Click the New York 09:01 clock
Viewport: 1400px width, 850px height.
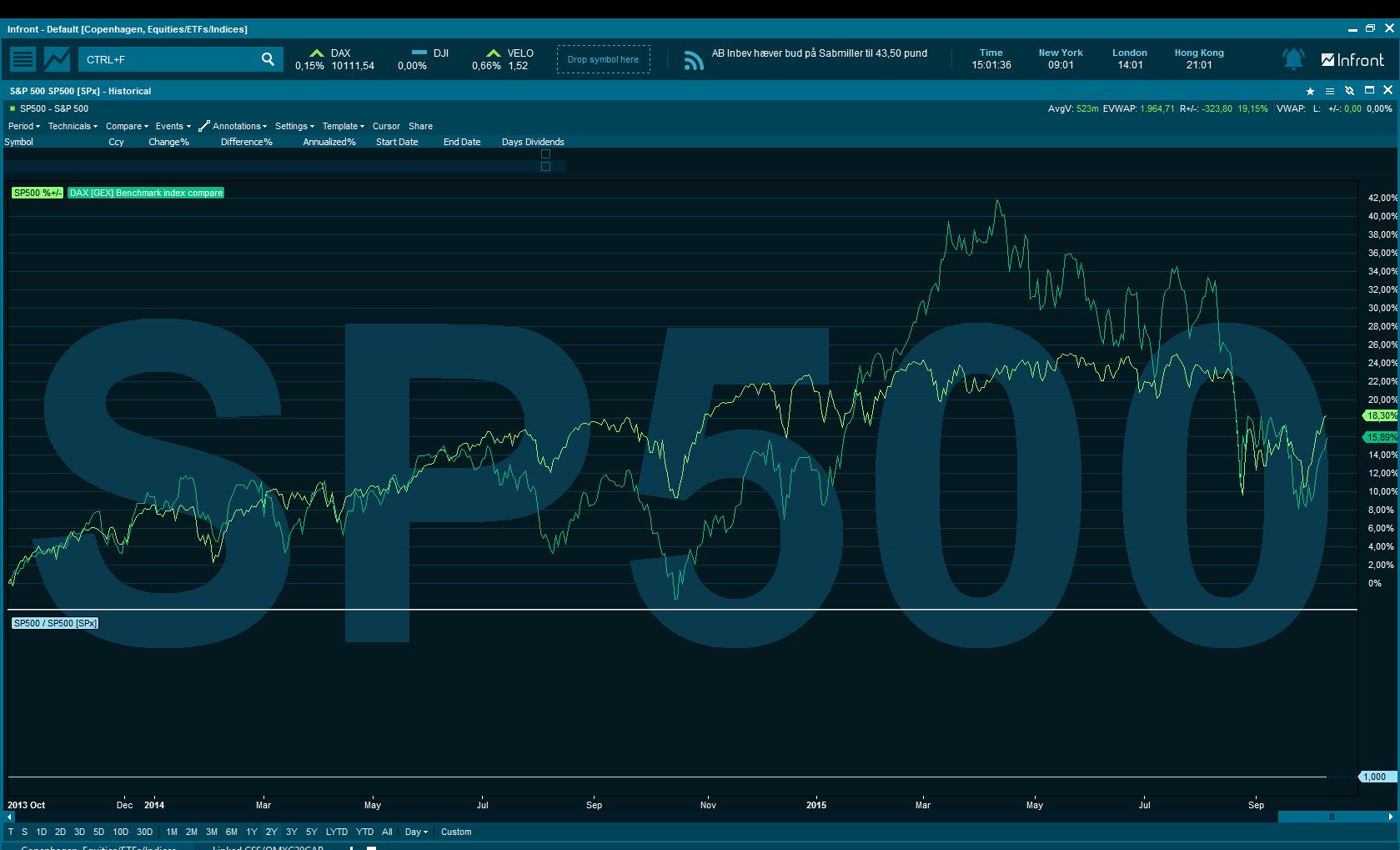(1061, 58)
